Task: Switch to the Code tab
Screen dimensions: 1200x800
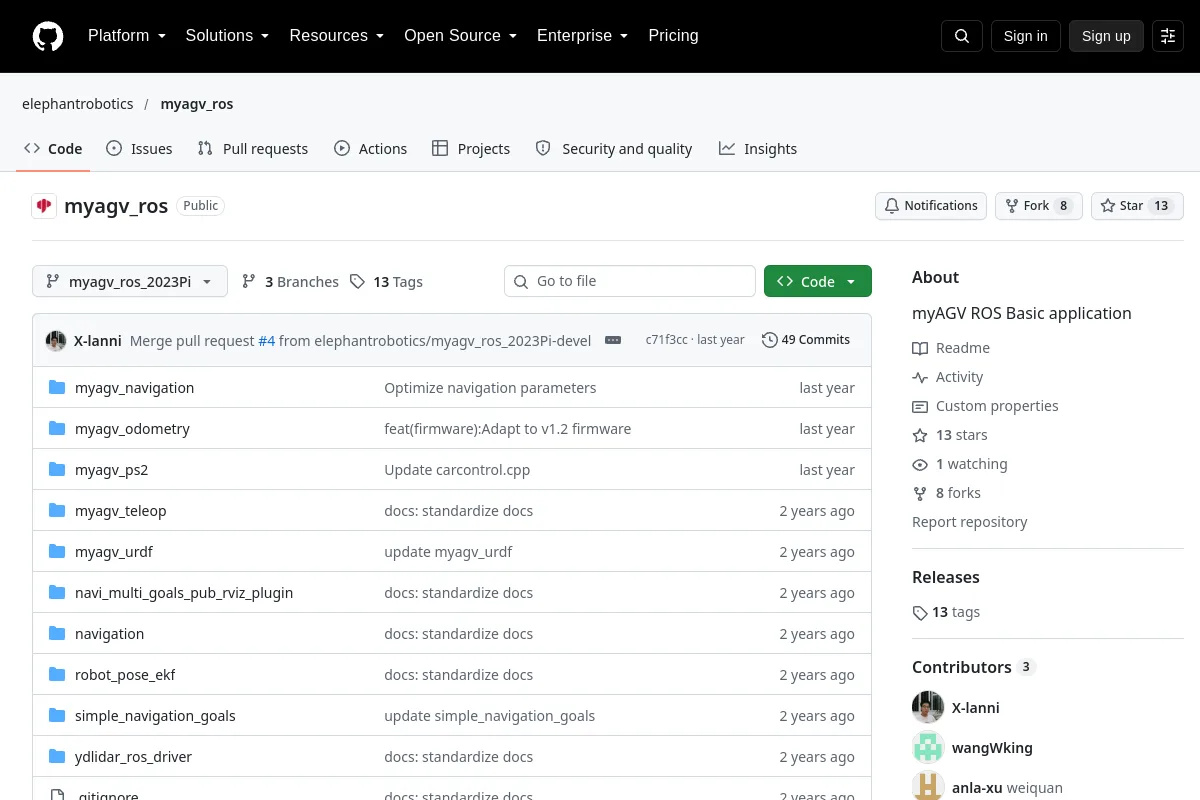Action: 53,148
